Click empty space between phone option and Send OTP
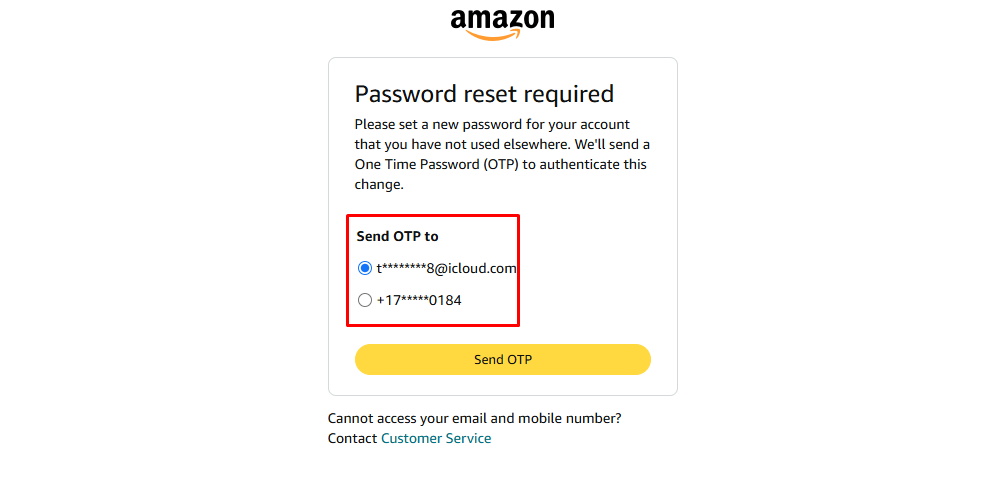 click(500, 334)
